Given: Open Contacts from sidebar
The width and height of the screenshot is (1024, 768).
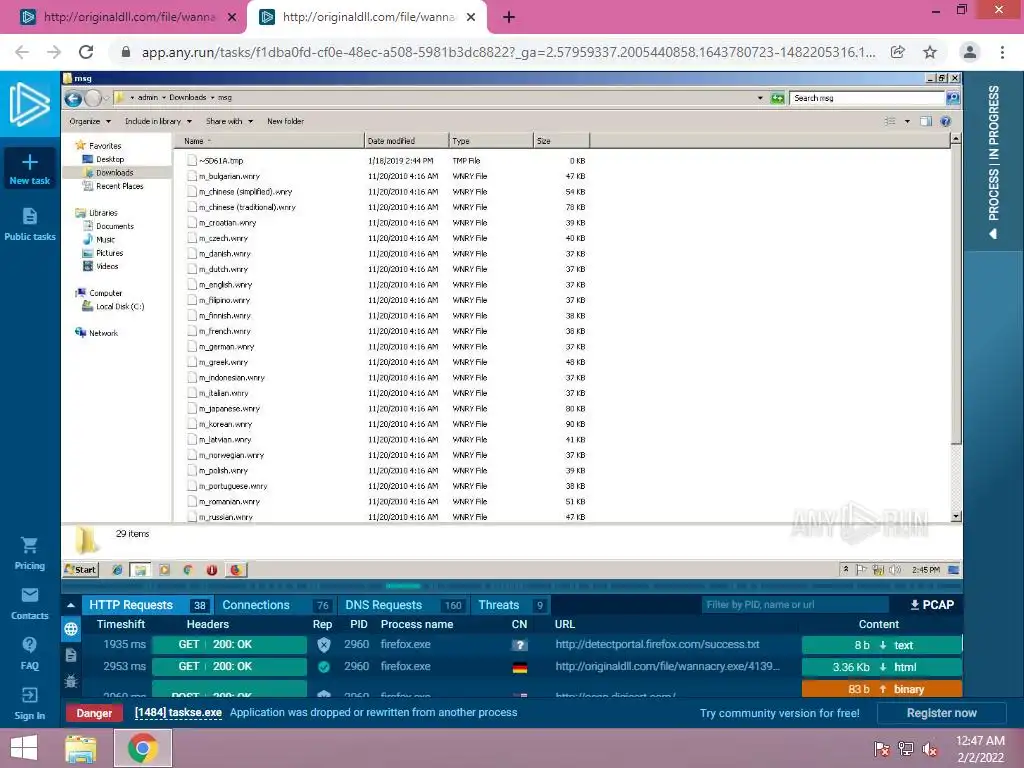Looking at the screenshot, I should [29, 603].
